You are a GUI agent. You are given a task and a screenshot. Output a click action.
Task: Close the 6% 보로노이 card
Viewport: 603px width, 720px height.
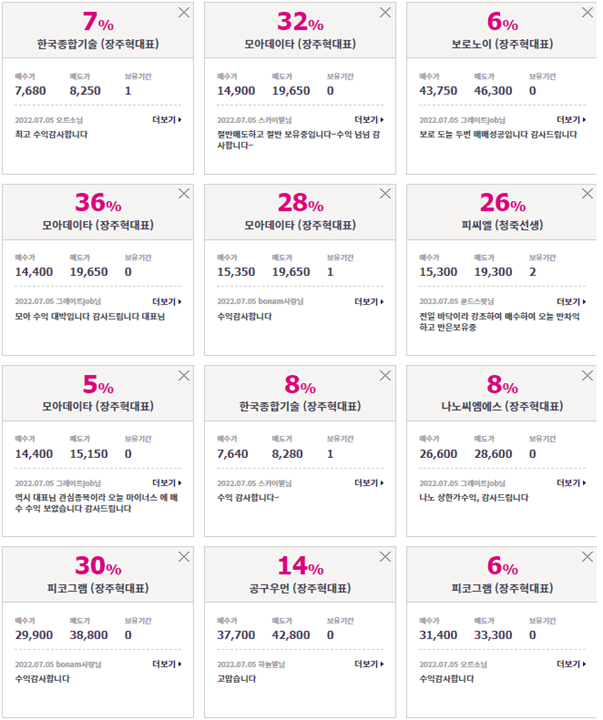pos(587,12)
